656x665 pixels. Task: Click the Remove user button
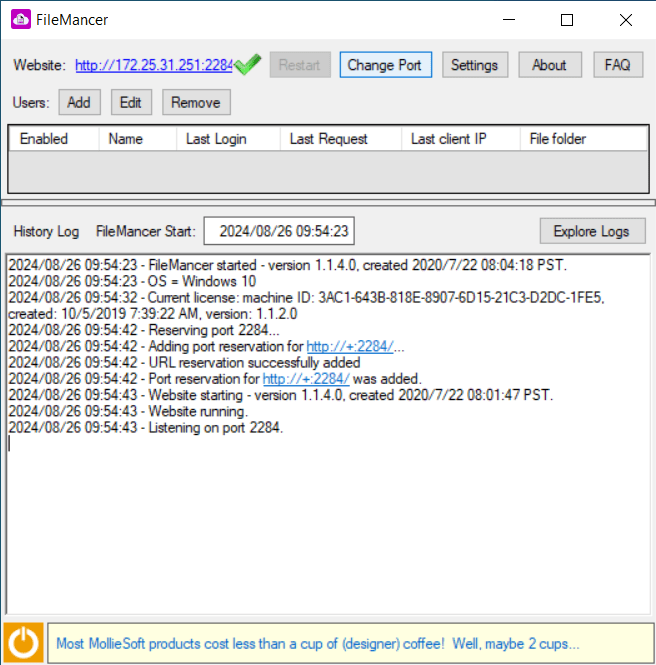point(196,102)
